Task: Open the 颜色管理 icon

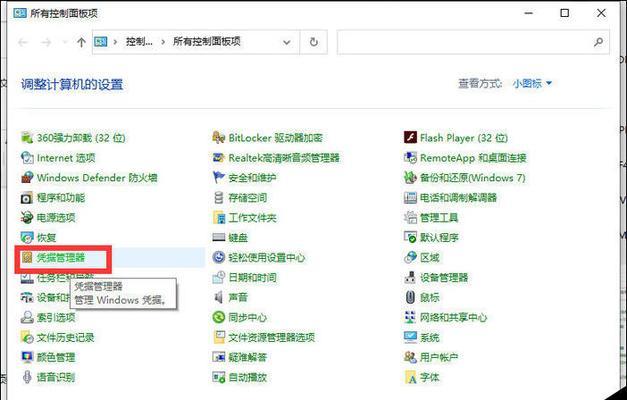Action: tap(27, 357)
